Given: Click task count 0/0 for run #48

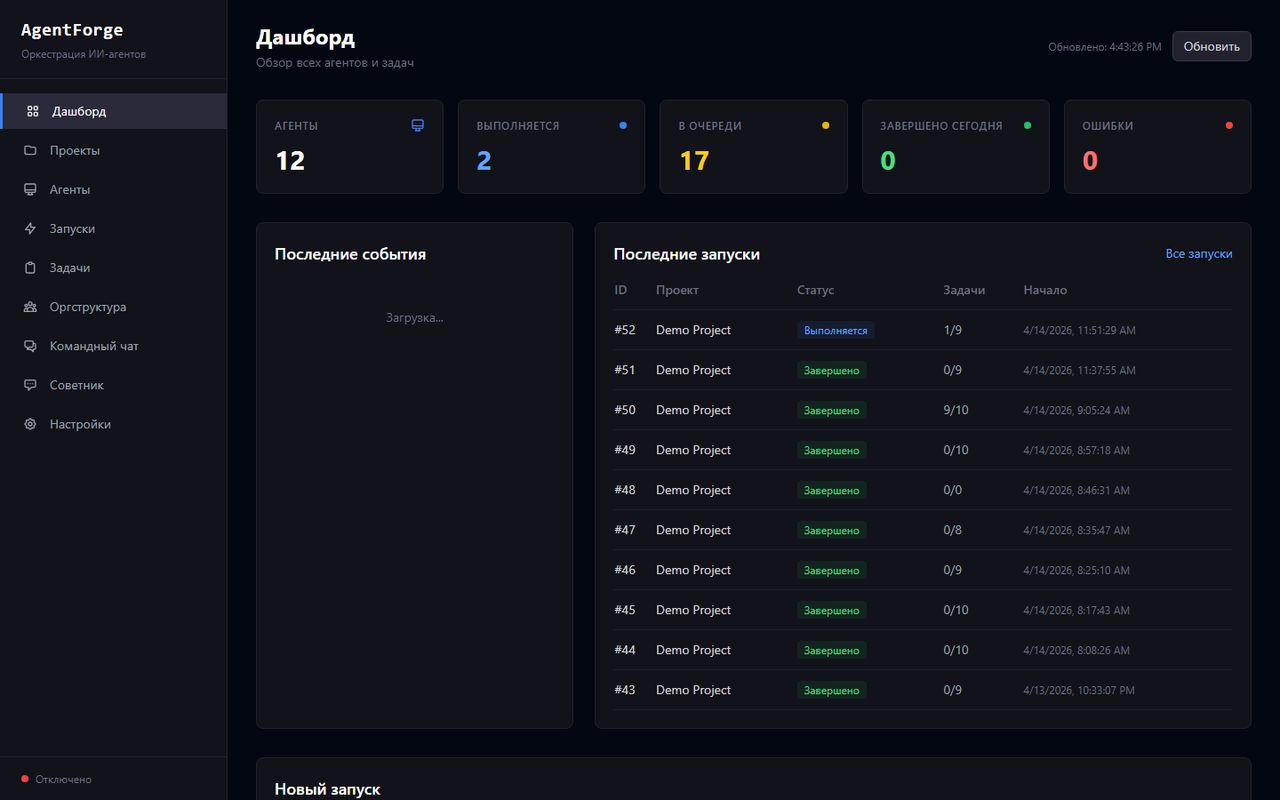Looking at the screenshot, I should click(x=952, y=490).
